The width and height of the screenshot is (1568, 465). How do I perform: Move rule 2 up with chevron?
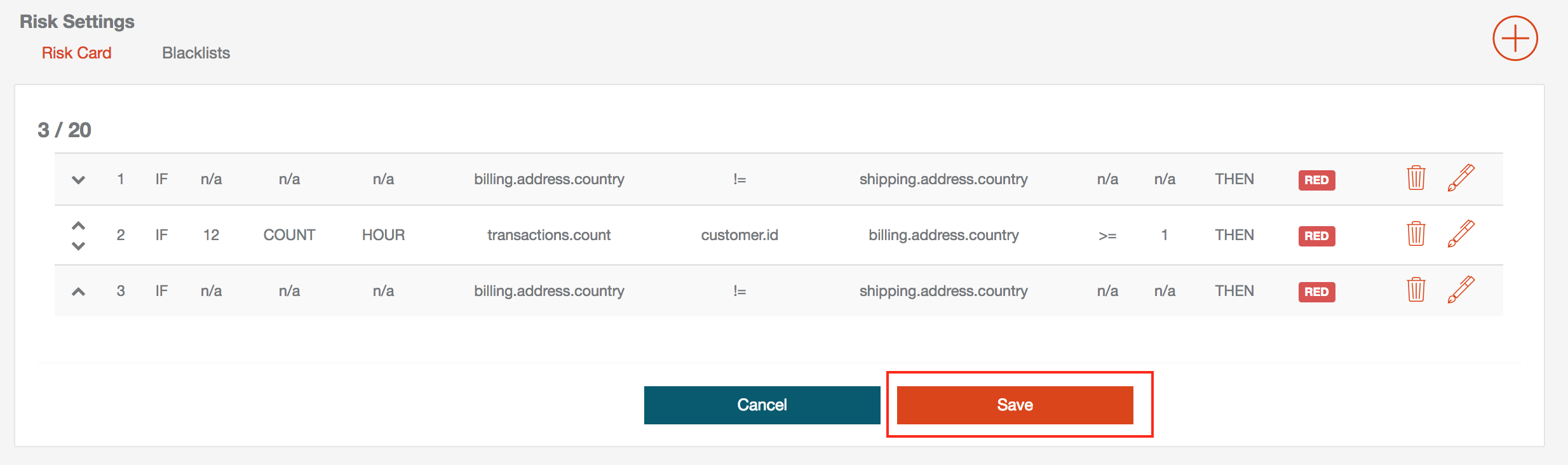click(x=78, y=226)
